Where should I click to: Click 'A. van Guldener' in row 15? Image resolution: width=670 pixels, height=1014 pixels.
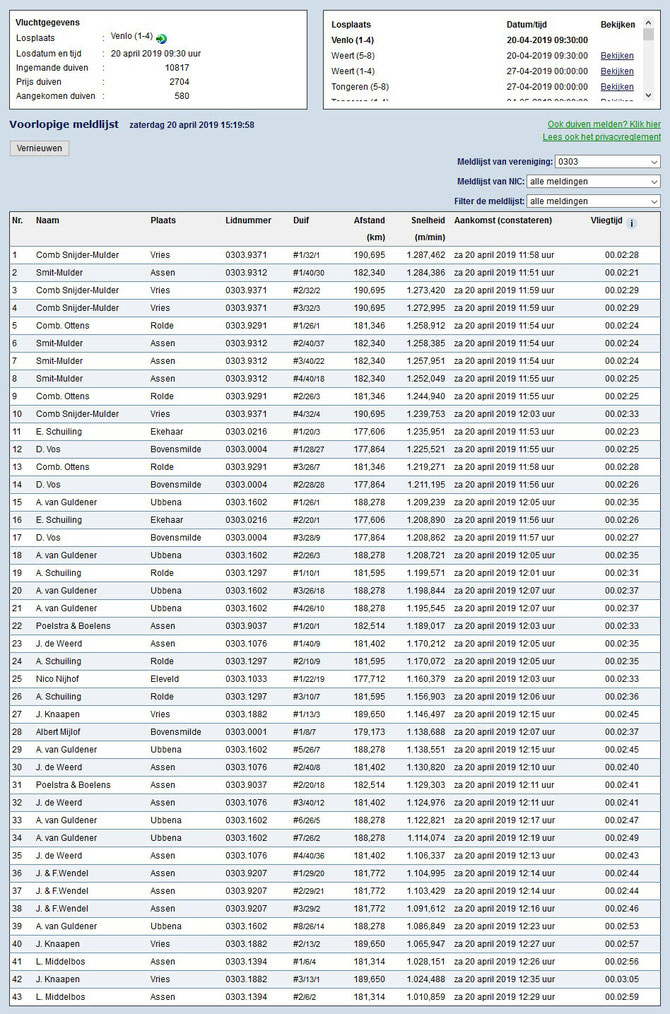pos(67,502)
